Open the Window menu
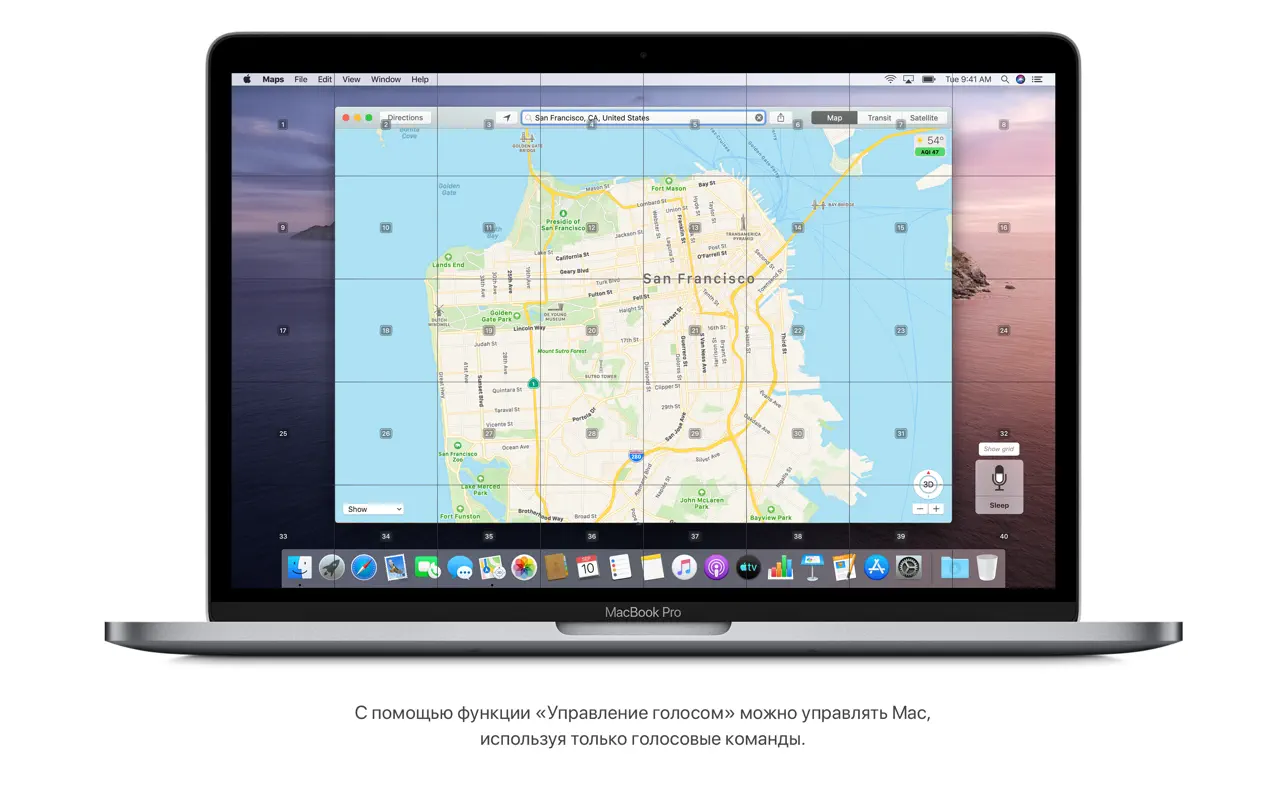The width and height of the screenshot is (1286, 804). 386,79
